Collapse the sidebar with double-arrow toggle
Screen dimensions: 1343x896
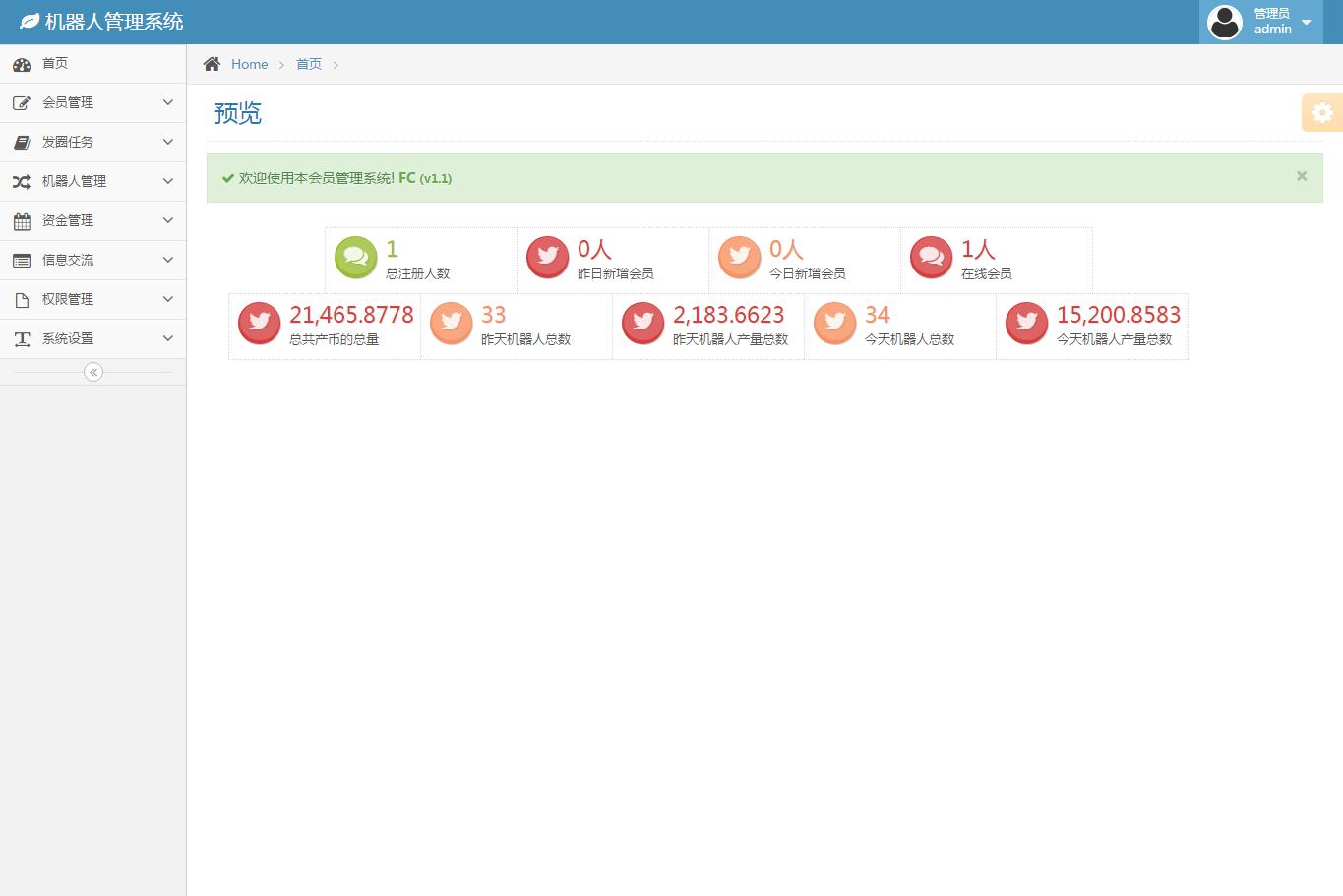93,372
